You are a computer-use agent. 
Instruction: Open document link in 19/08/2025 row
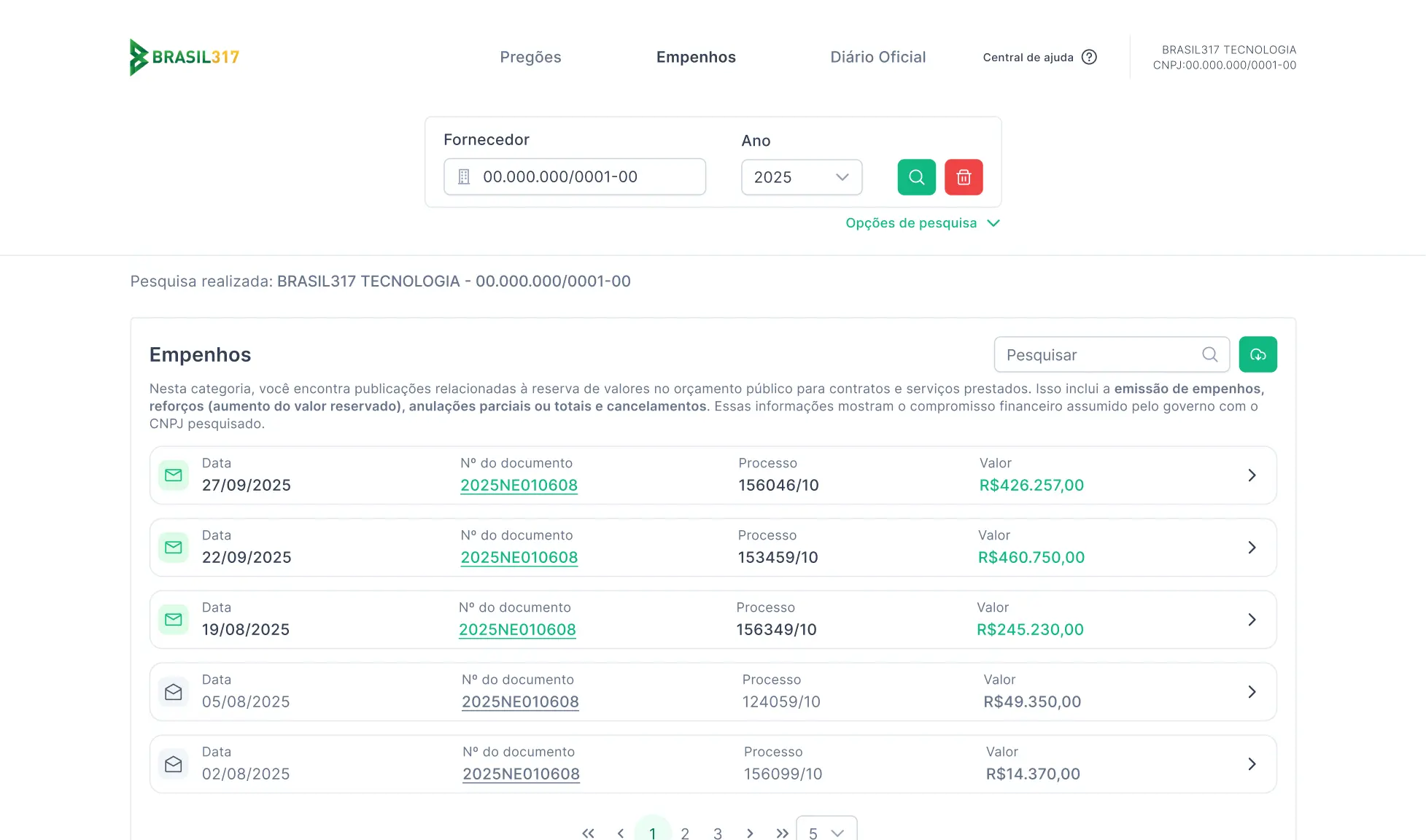517,629
